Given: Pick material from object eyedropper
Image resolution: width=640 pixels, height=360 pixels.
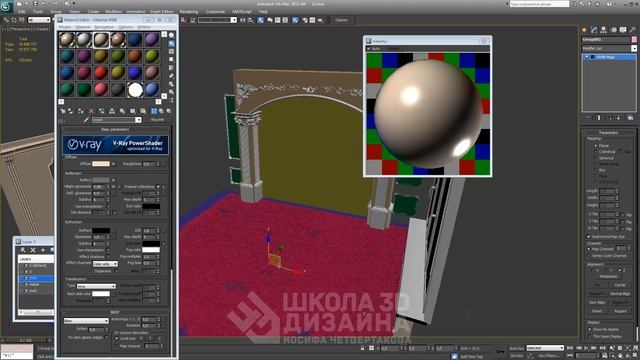Looking at the screenshot, I should click(86, 120).
